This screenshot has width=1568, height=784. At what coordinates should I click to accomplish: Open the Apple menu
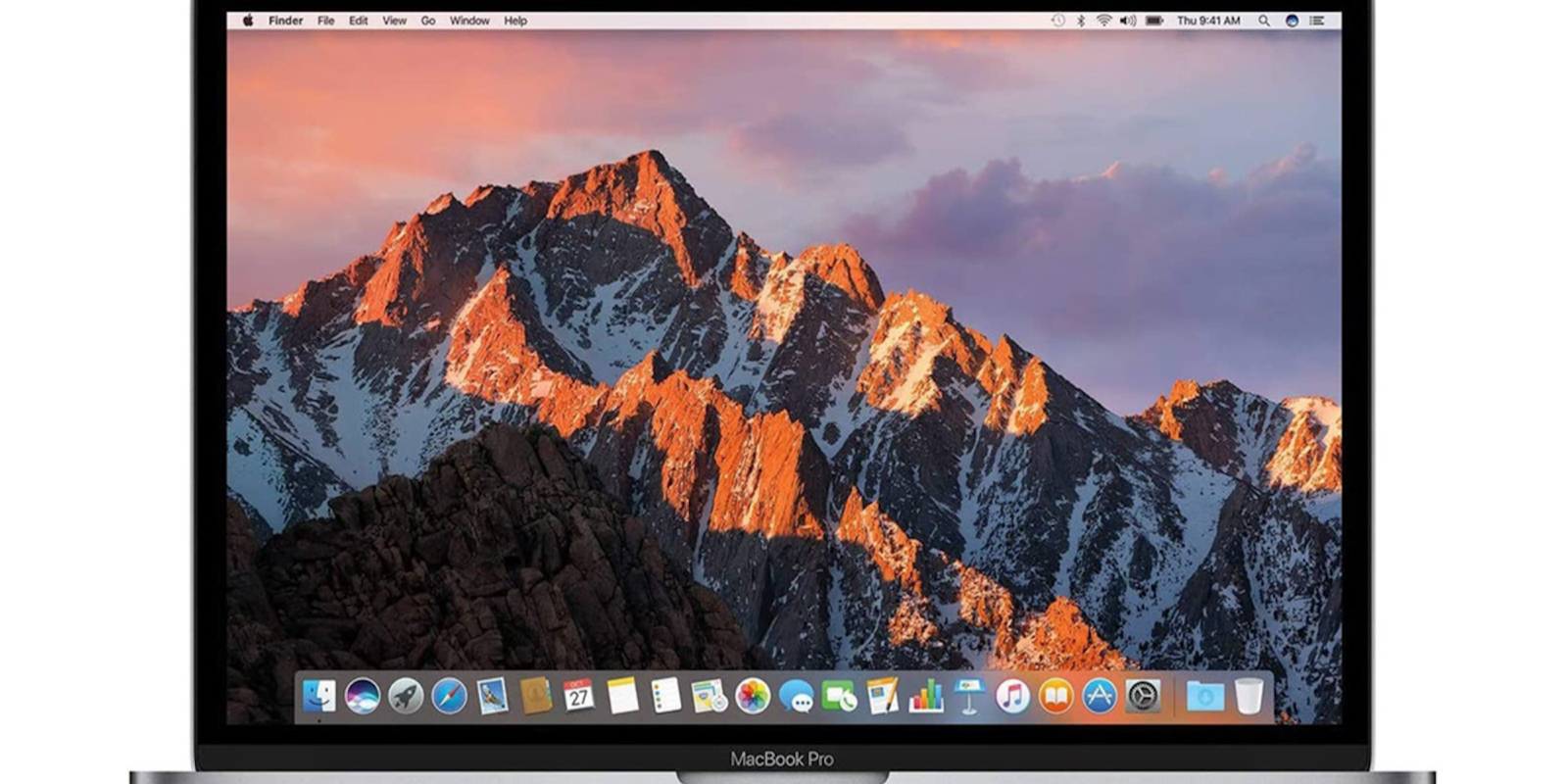click(248, 21)
